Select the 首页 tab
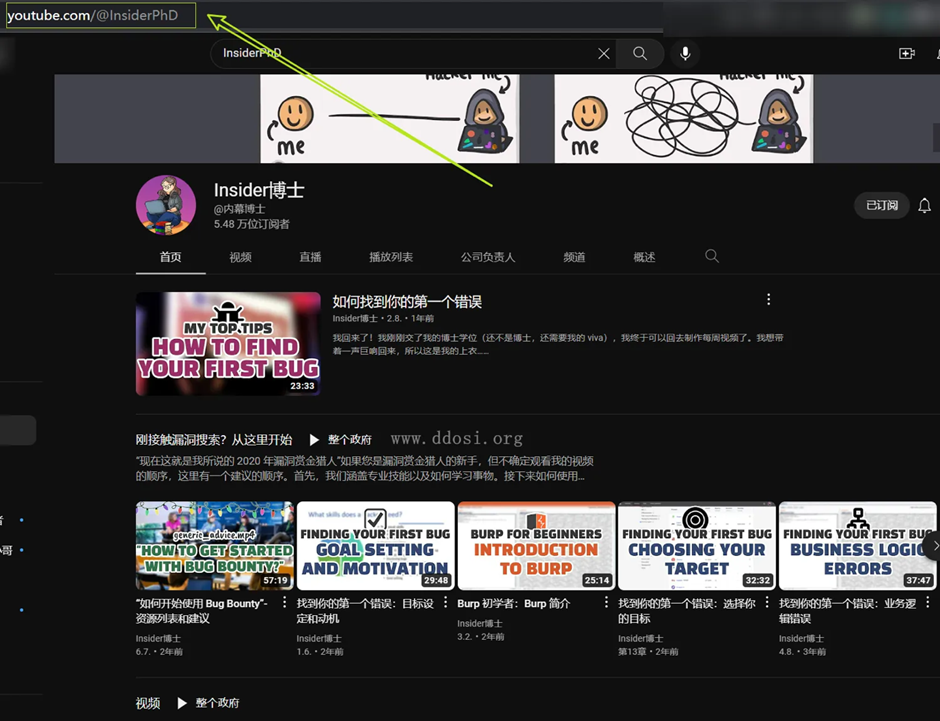 pos(170,257)
